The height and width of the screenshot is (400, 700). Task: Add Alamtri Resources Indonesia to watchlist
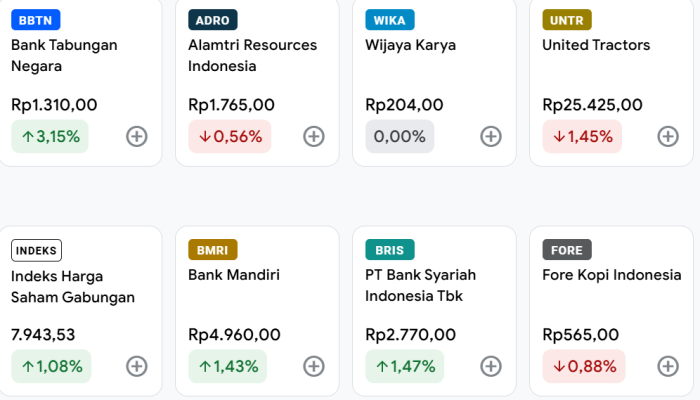(x=314, y=137)
